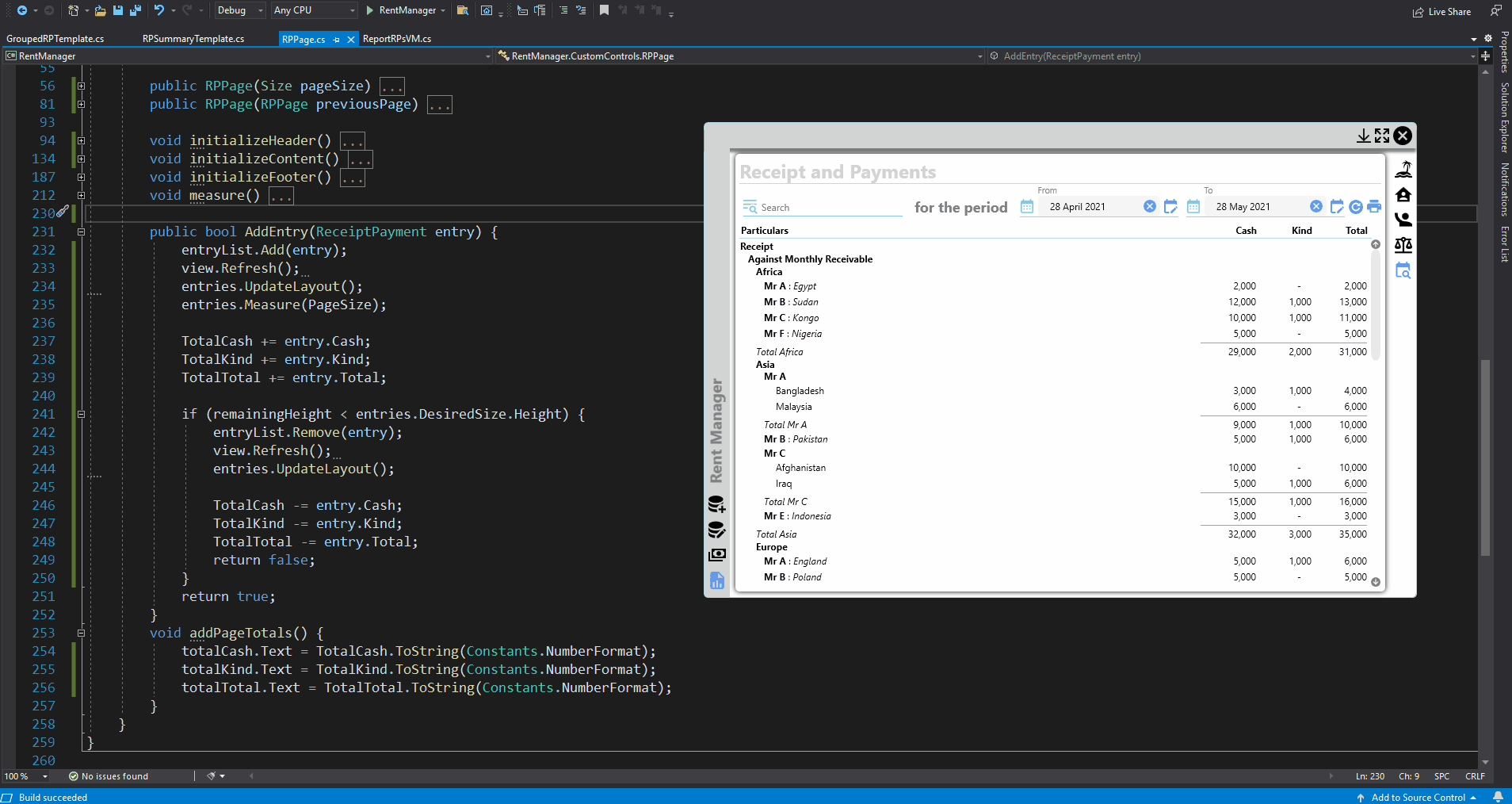Switch to the ReportRPsVM.cs tab
Screen dimensions: 1512x804
pos(397,39)
